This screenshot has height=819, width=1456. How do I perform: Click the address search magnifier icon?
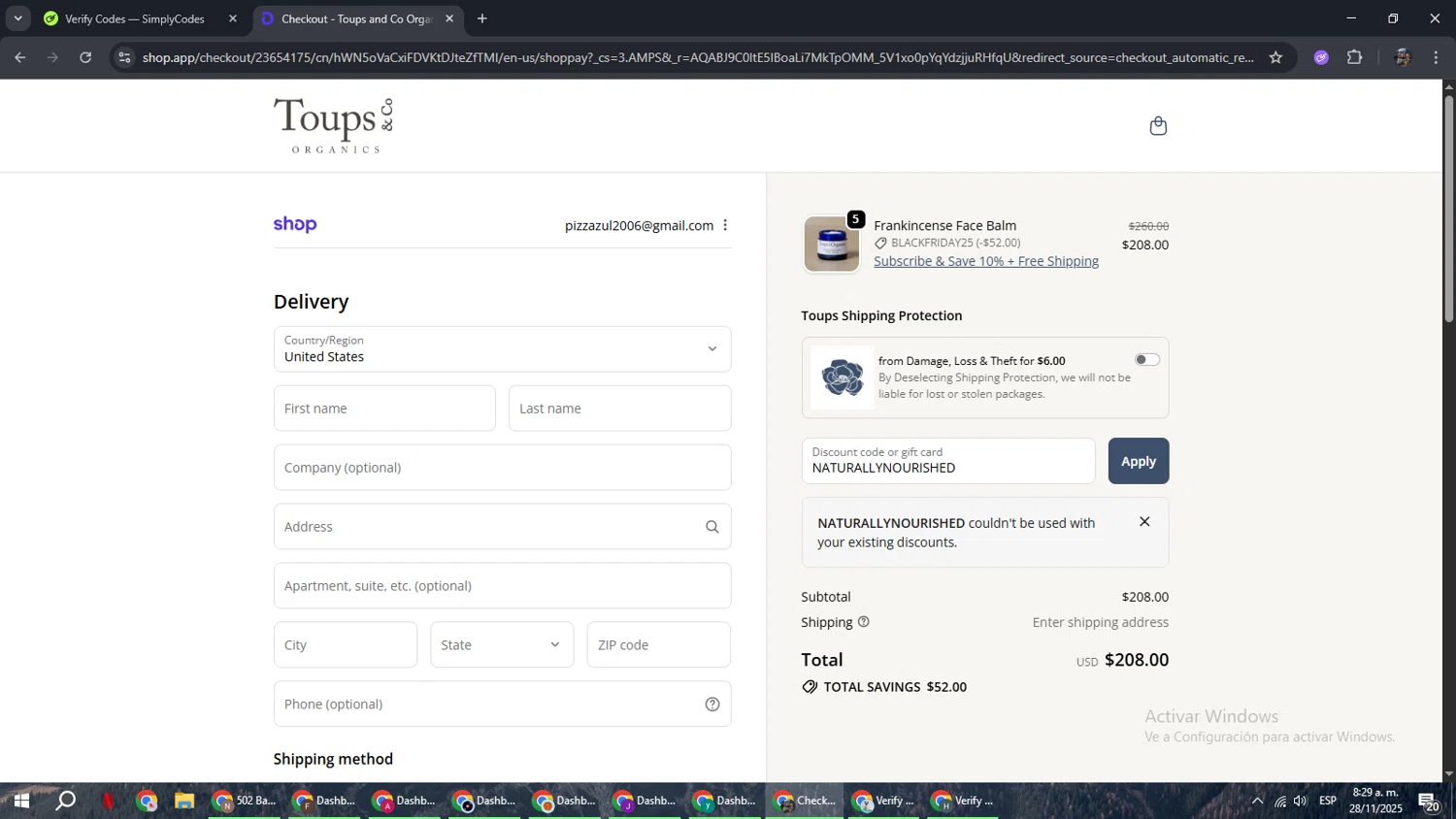click(x=712, y=527)
